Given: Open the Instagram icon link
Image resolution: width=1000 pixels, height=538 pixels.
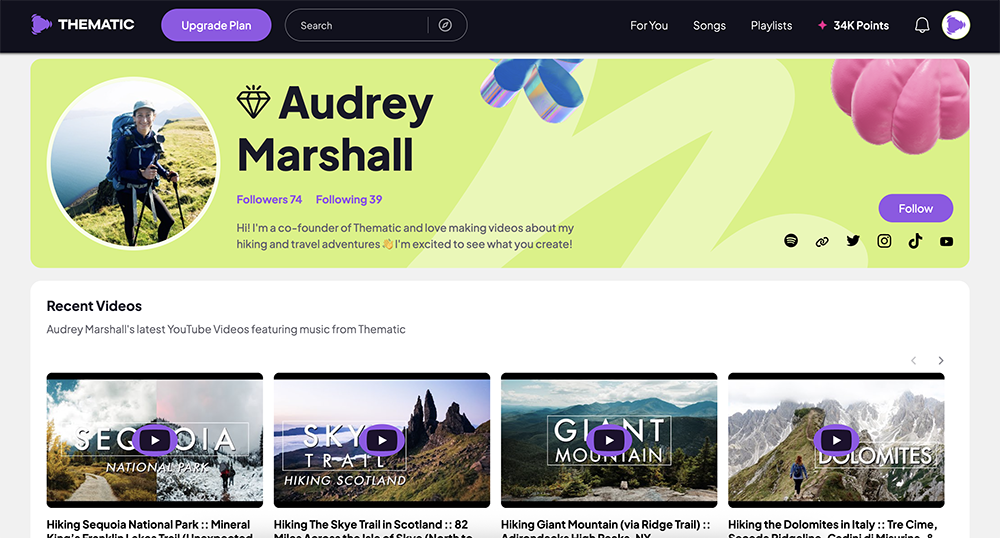Looking at the screenshot, I should pyautogui.click(x=884, y=240).
